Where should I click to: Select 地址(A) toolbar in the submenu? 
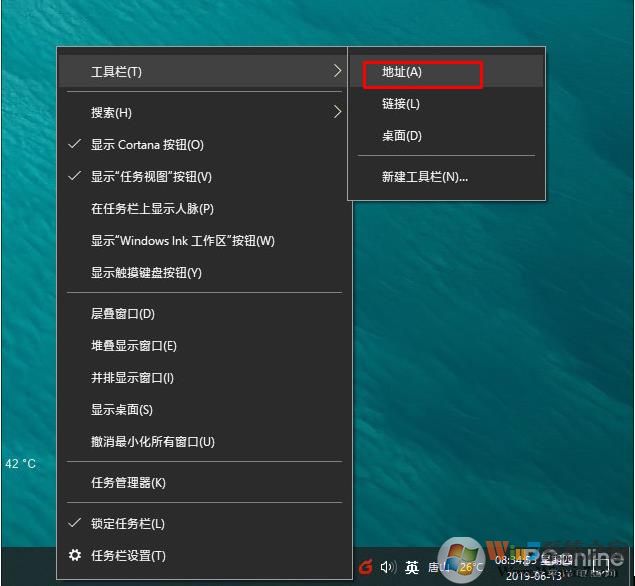coord(446,72)
